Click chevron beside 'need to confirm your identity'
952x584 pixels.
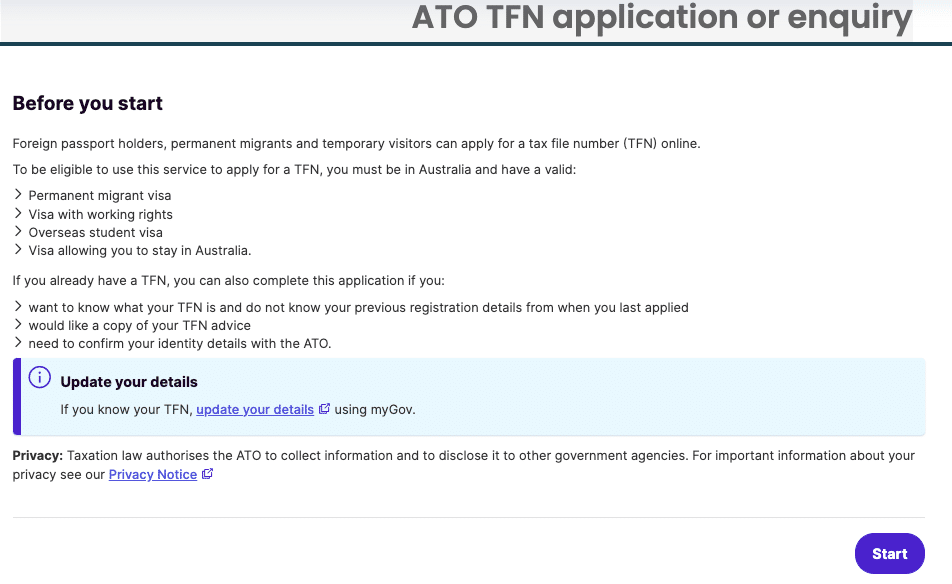(18, 343)
